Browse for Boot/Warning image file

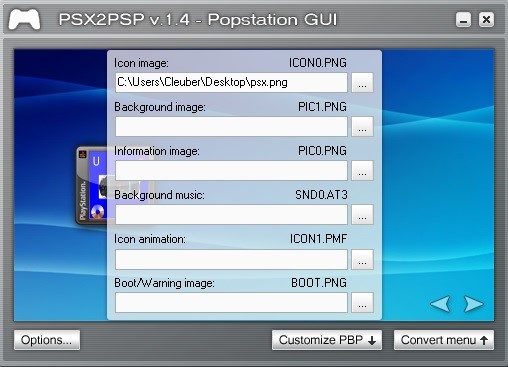click(362, 303)
